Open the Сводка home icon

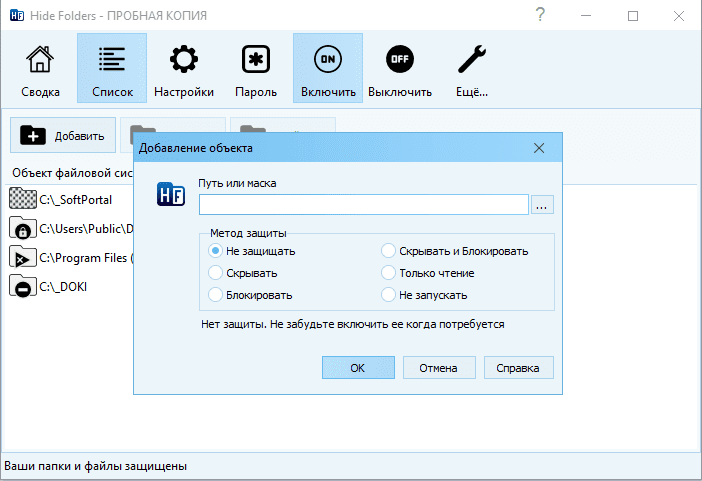[40, 68]
